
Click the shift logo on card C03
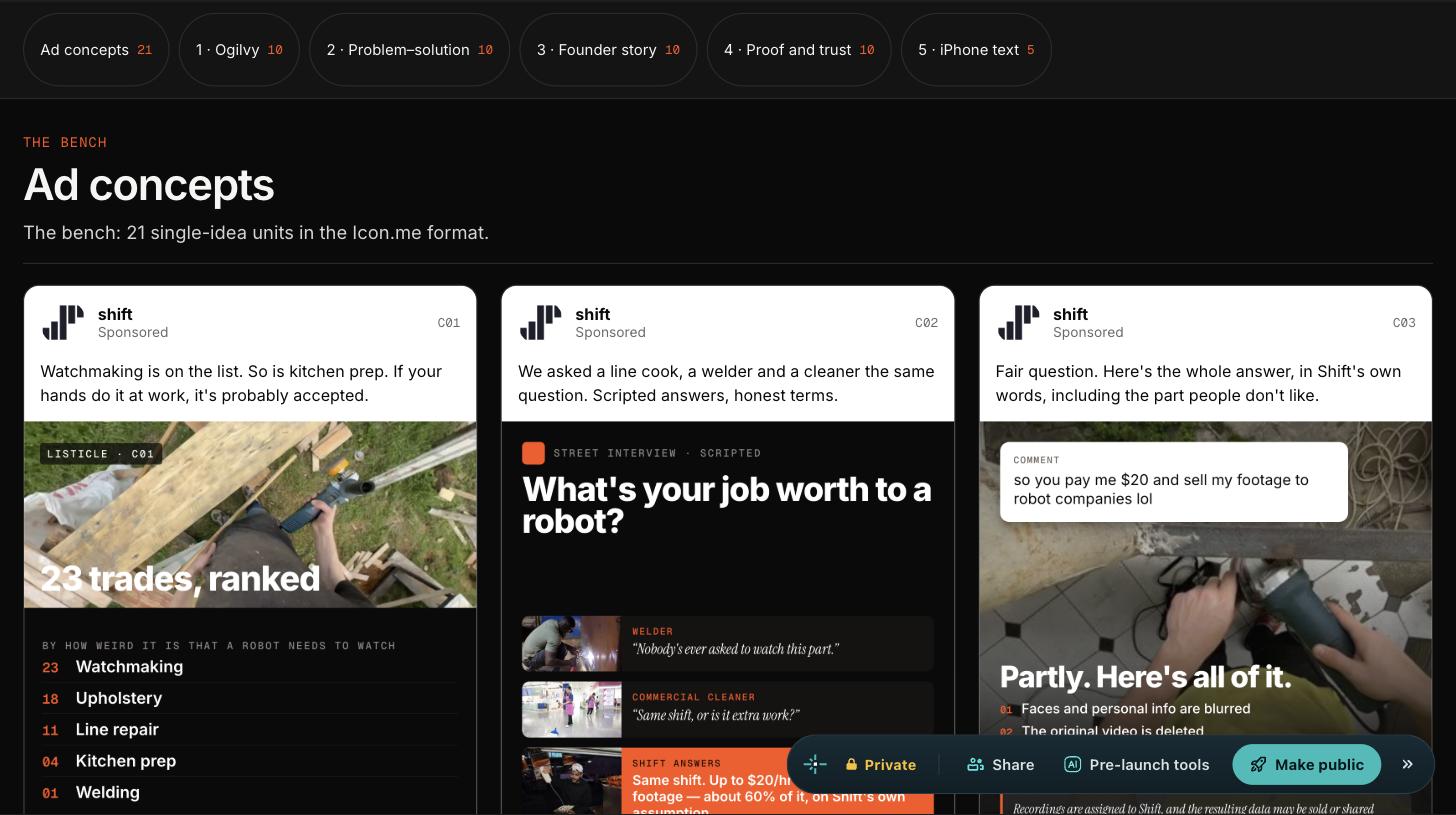click(1018, 322)
